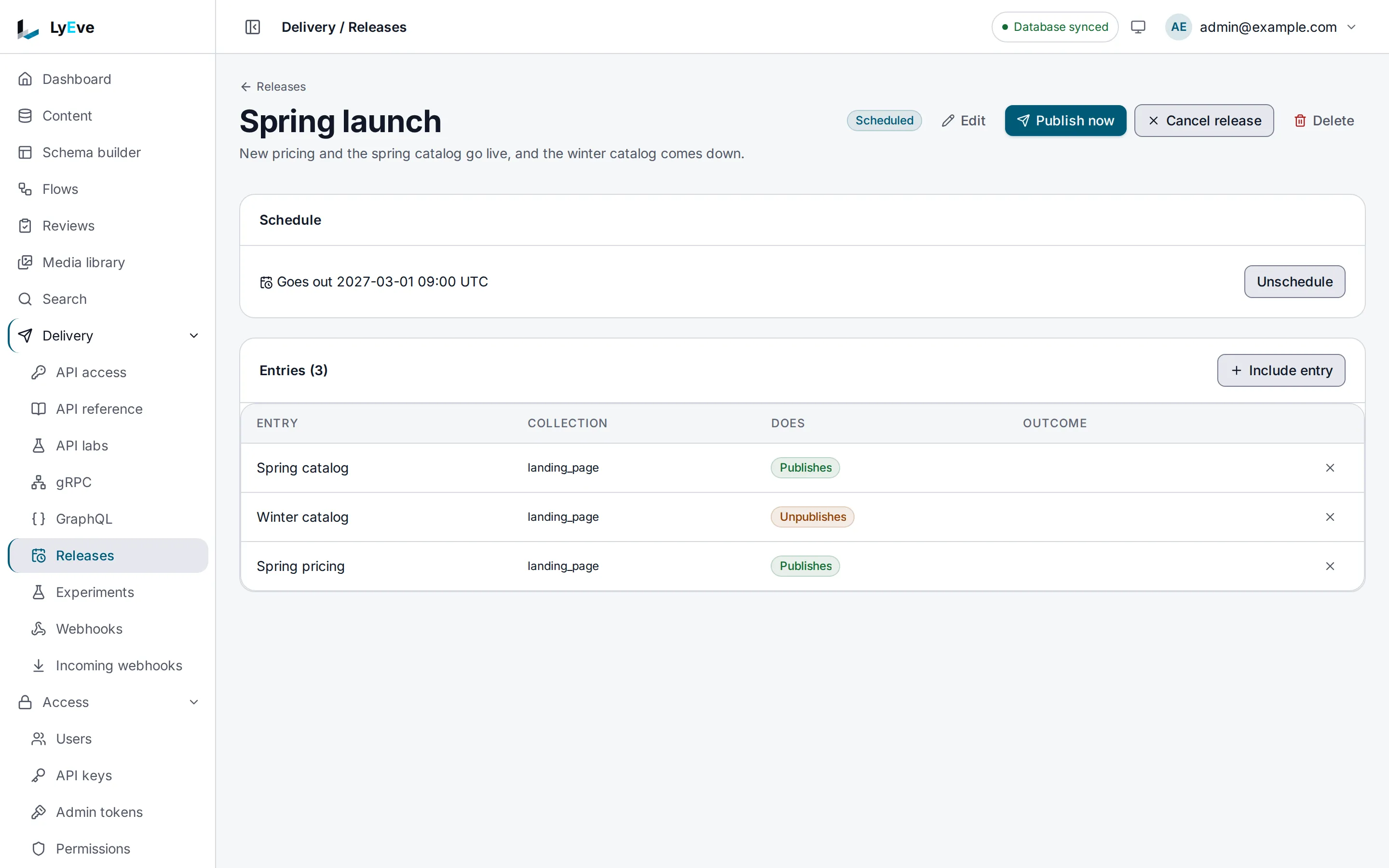The width and height of the screenshot is (1389, 868).
Task: Cancel the release
Action: [1204, 121]
